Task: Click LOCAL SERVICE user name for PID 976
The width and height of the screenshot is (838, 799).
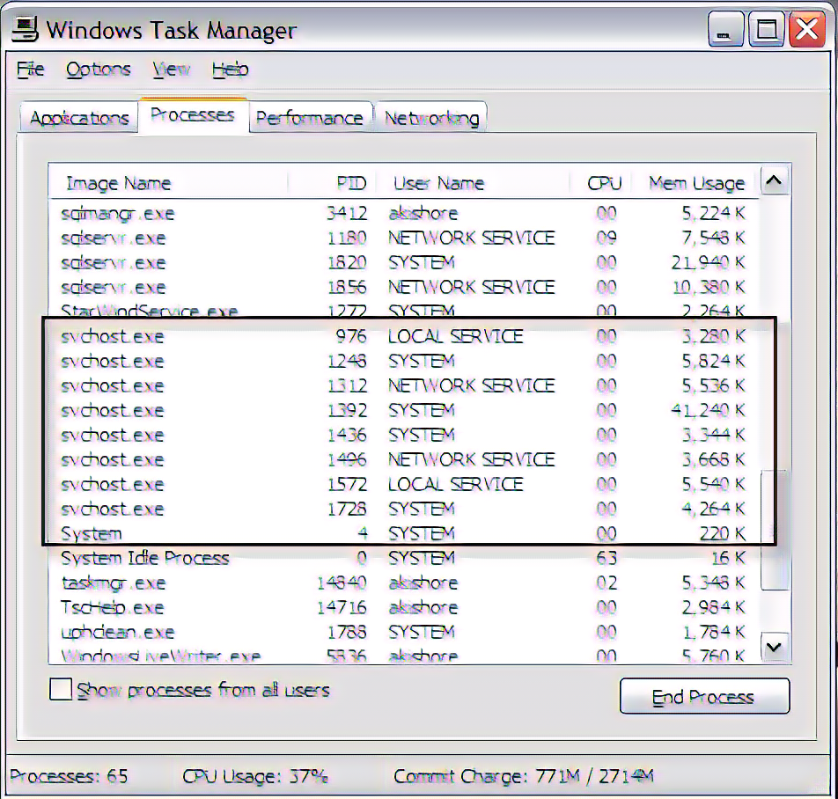Action: (455, 336)
